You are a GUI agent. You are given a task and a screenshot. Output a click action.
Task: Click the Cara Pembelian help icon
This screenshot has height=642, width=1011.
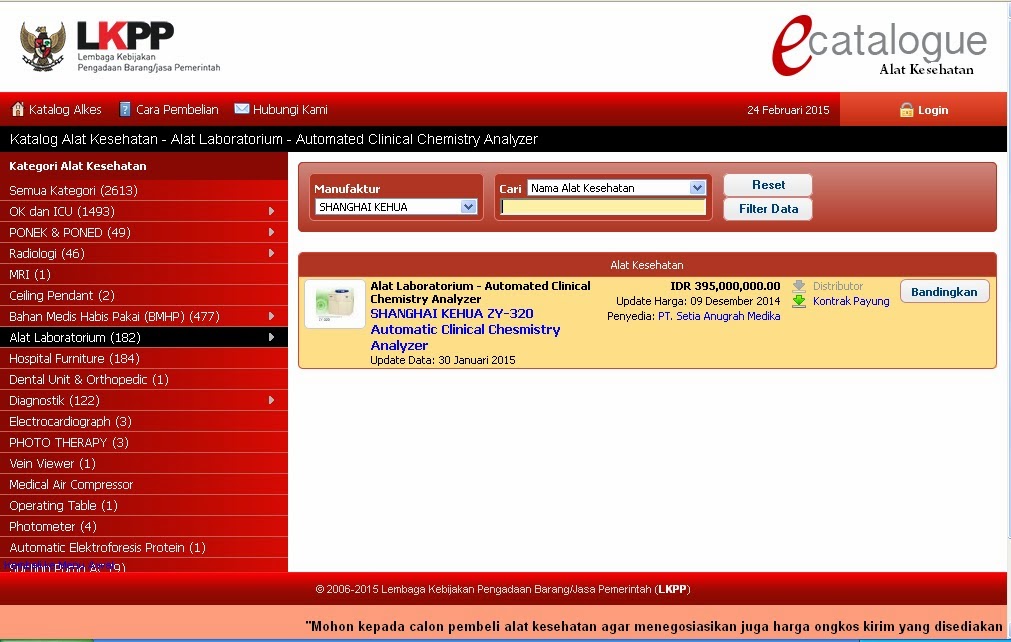tap(125, 110)
